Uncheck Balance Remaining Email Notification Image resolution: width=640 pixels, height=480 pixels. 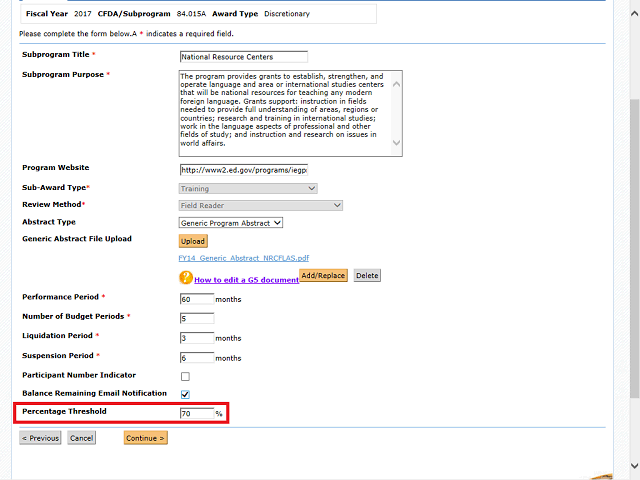tap(185, 394)
